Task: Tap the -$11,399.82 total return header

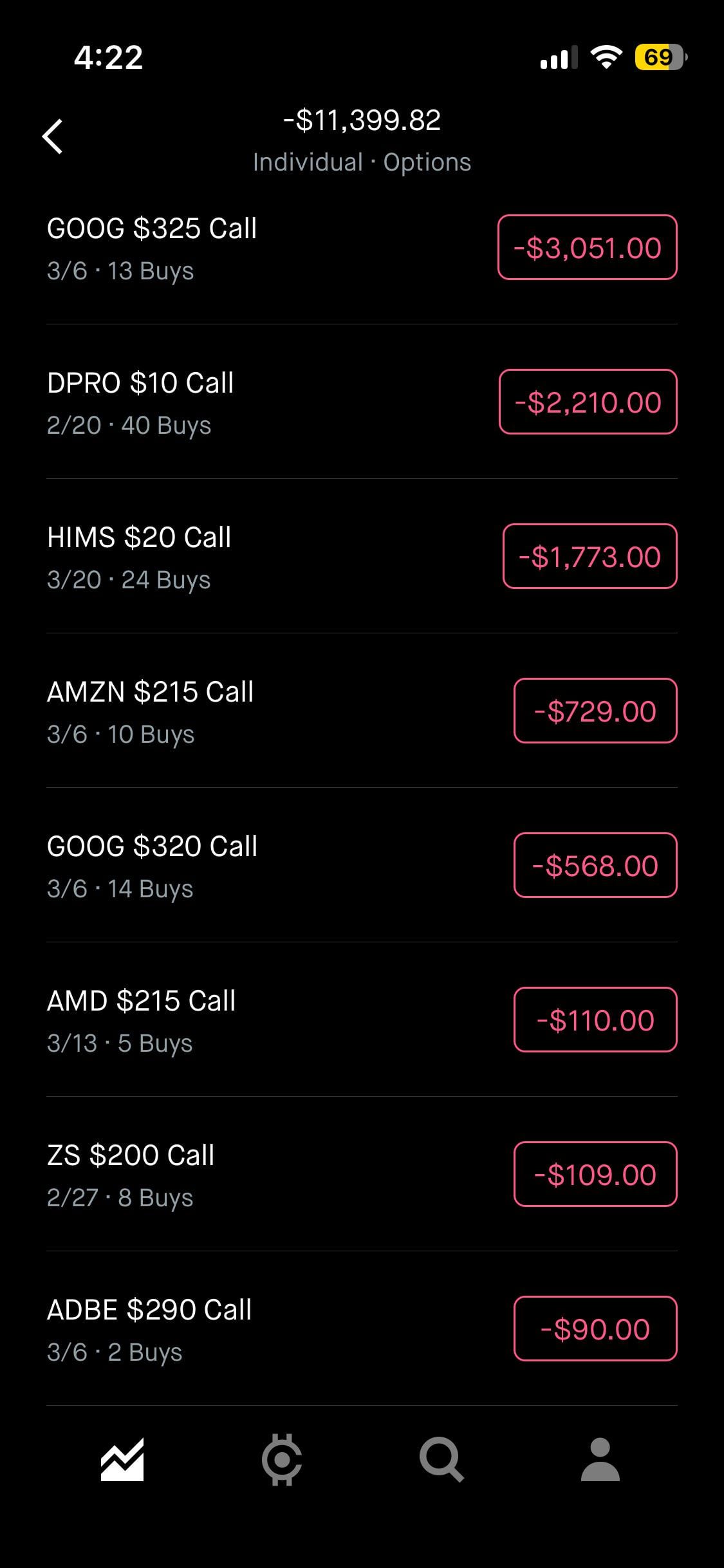Action: tap(362, 120)
